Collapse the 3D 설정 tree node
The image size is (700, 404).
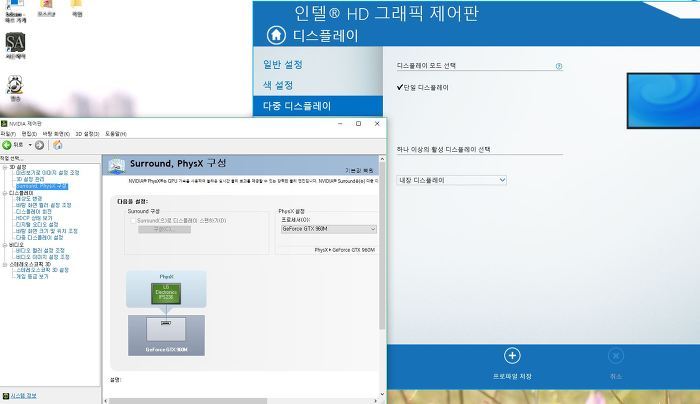coord(4,167)
